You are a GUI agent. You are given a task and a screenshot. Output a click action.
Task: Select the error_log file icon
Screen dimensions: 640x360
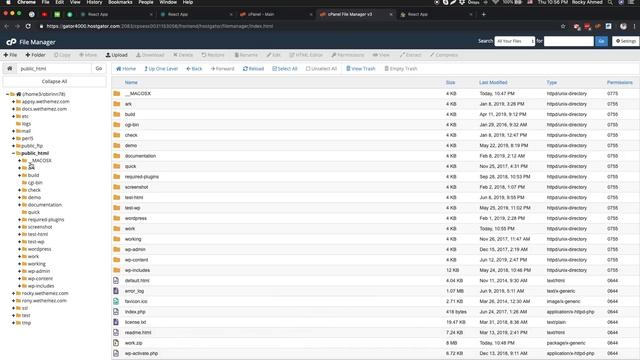(116, 291)
